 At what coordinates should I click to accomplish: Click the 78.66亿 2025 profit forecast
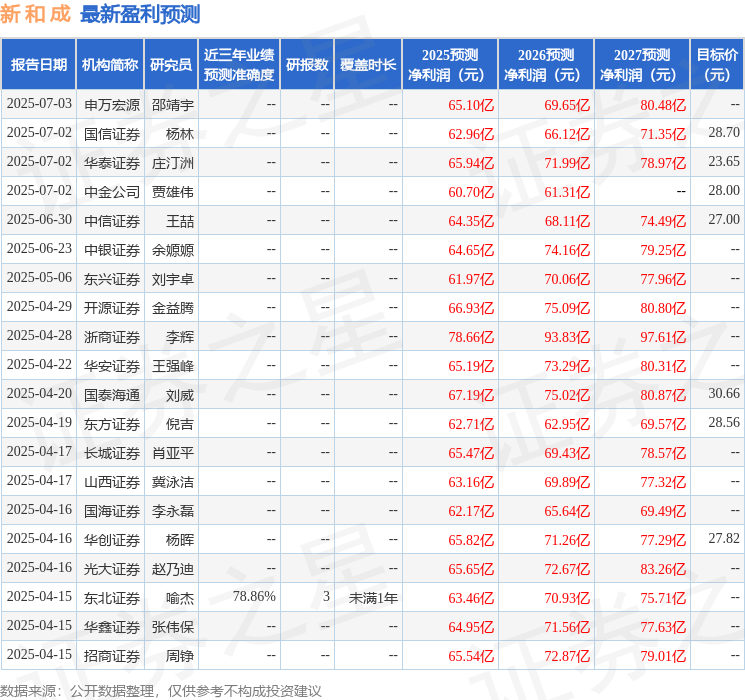[471, 337]
